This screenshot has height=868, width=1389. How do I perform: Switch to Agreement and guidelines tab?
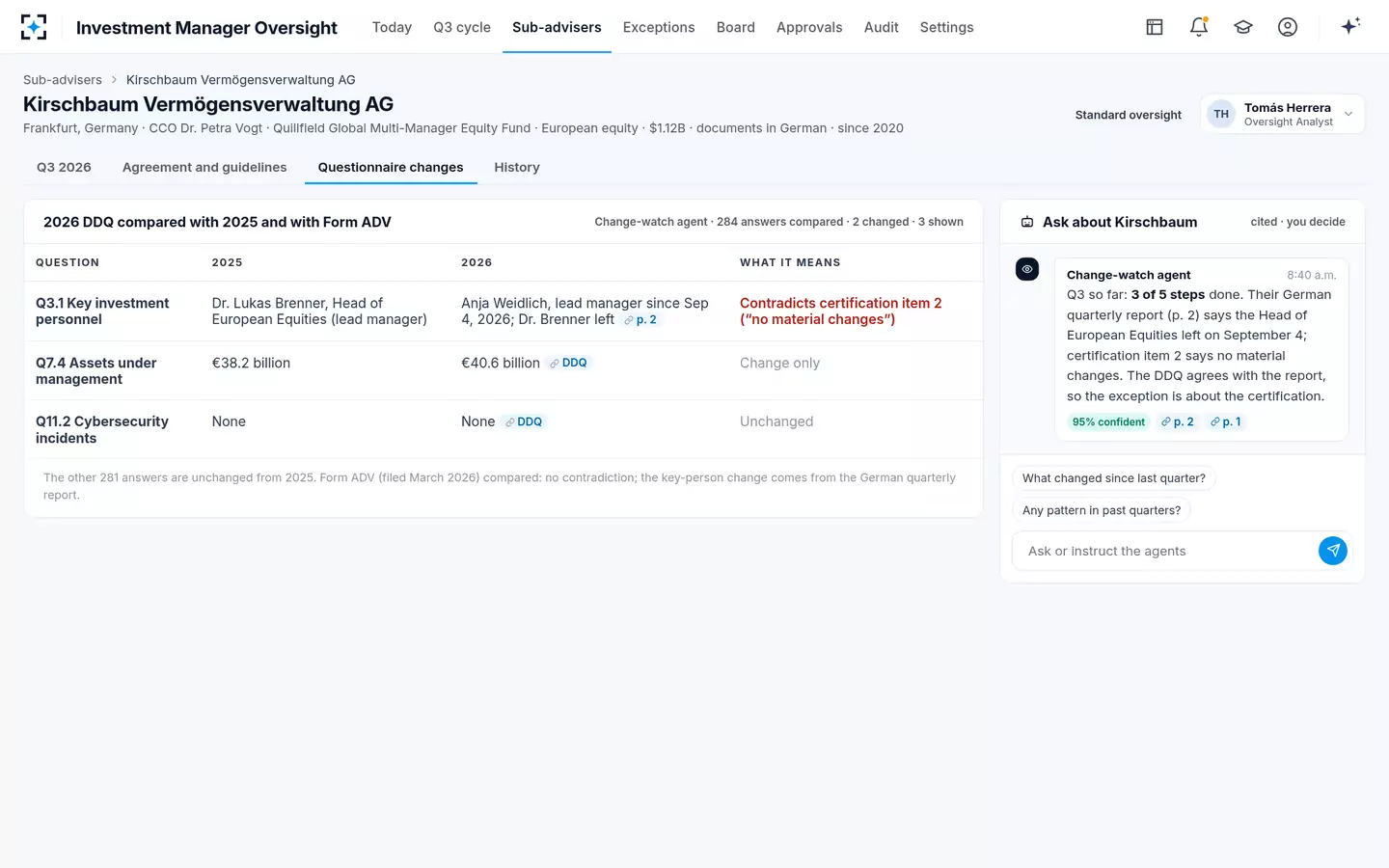point(204,167)
